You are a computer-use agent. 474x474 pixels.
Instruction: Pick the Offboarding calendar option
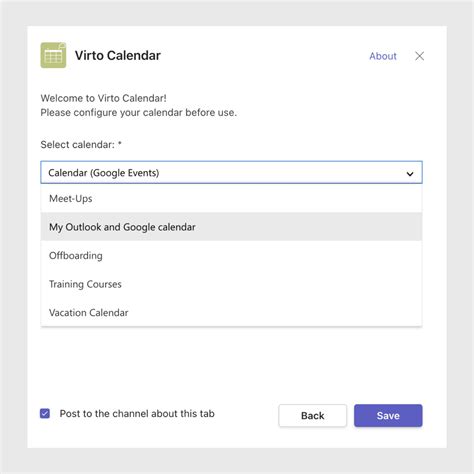click(231, 256)
